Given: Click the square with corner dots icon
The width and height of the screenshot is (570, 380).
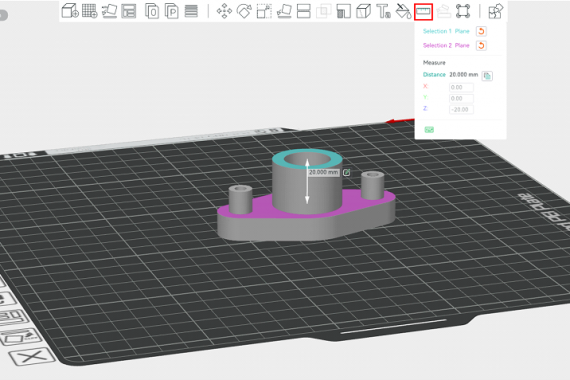Looking at the screenshot, I should (463, 11).
